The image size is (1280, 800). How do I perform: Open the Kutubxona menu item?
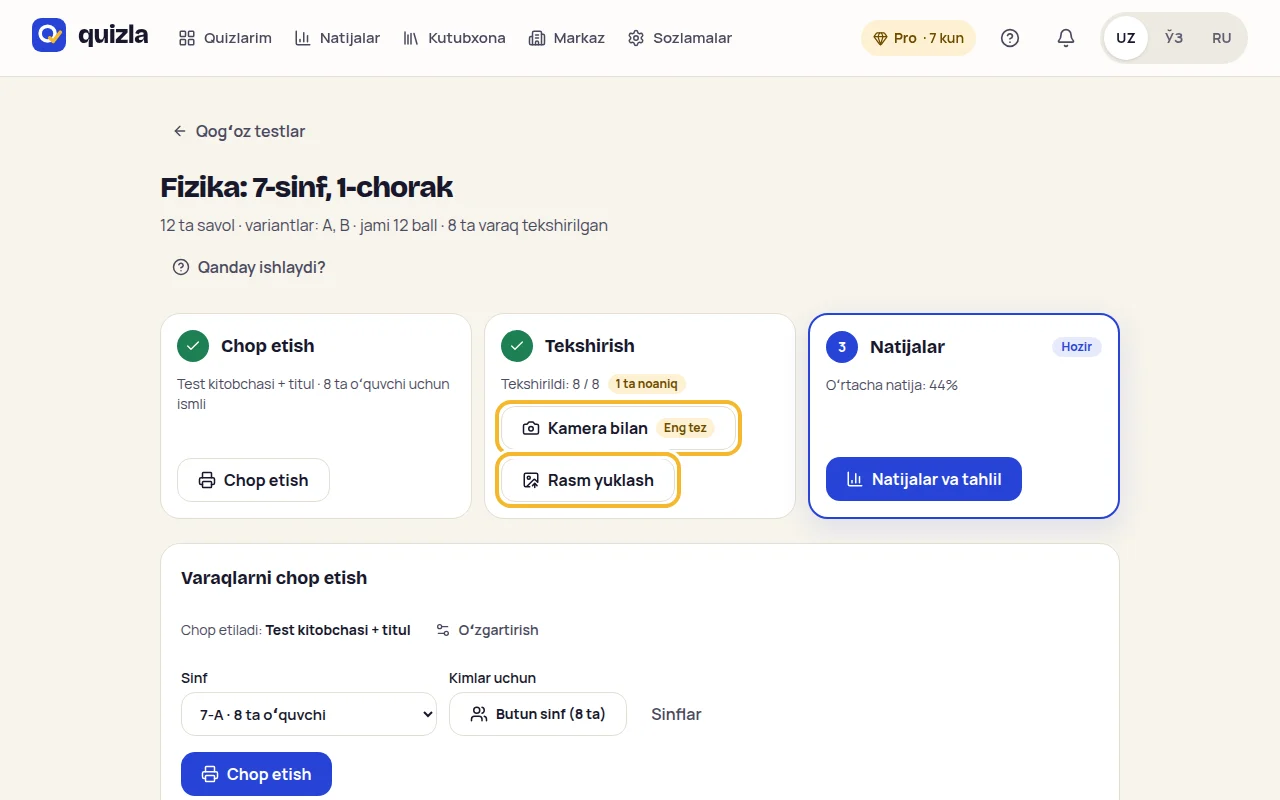[x=454, y=38]
